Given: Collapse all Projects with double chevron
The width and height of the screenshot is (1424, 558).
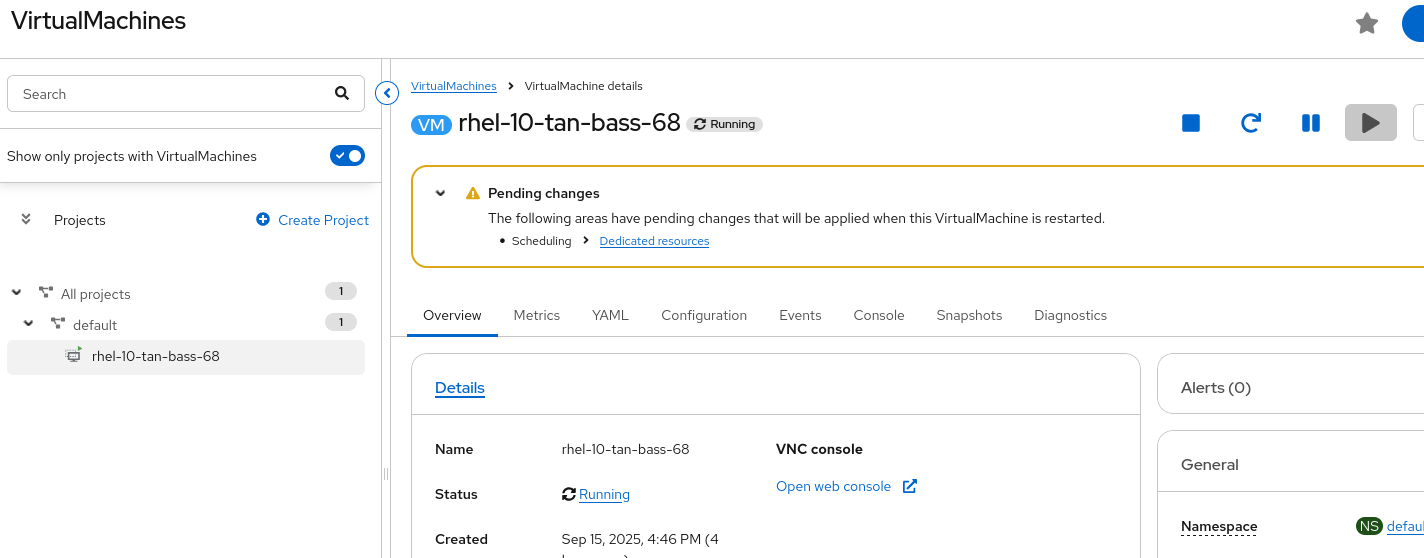Looking at the screenshot, I should [x=26, y=219].
